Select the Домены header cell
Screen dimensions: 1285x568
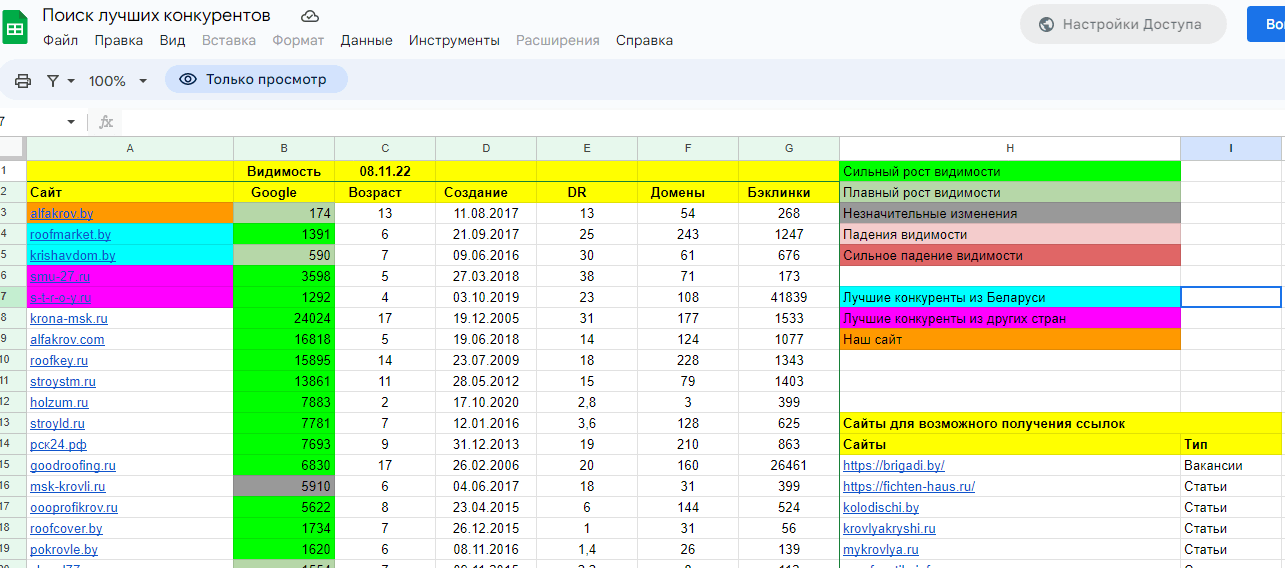[688, 192]
